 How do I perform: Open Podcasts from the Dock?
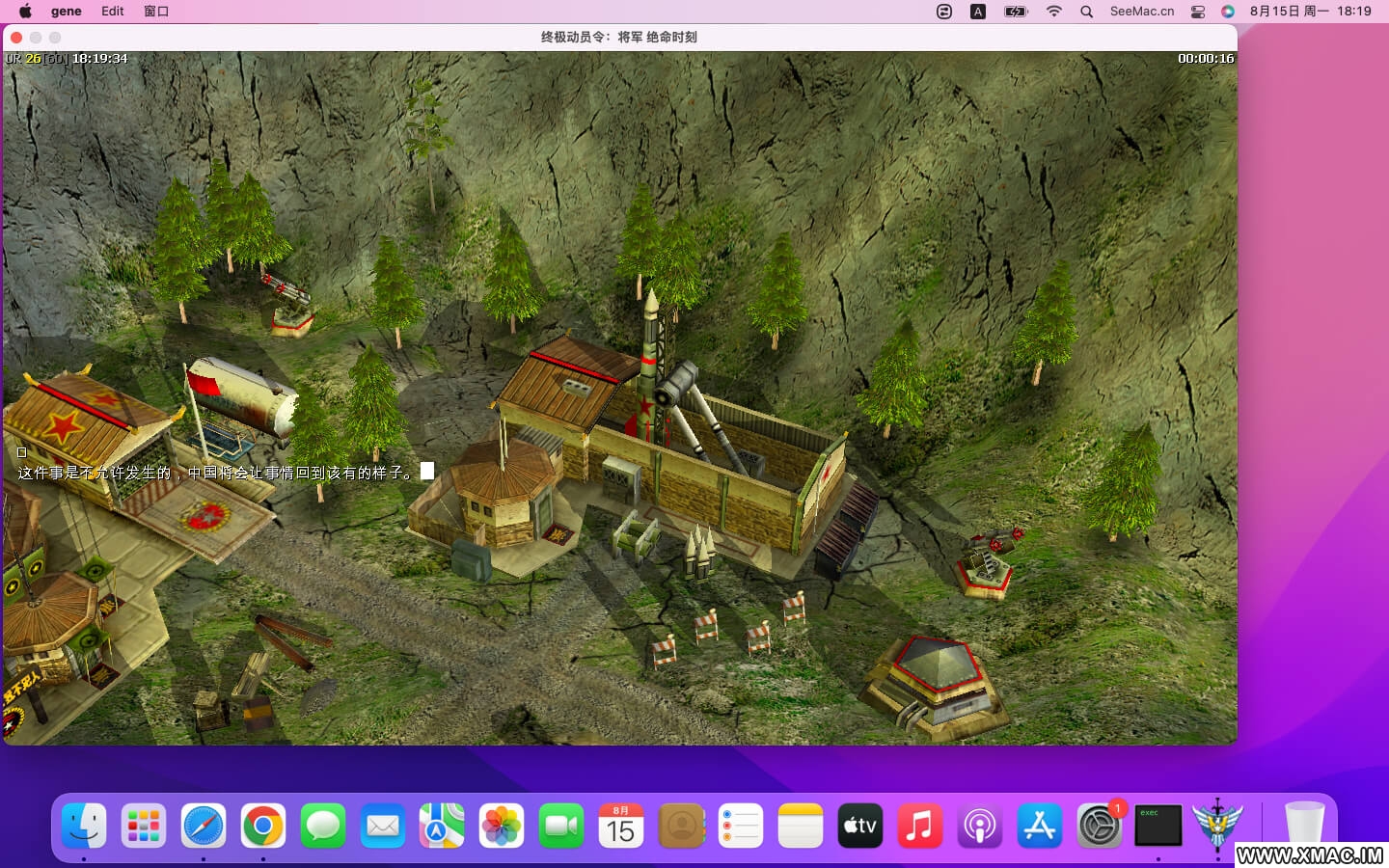click(980, 826)
